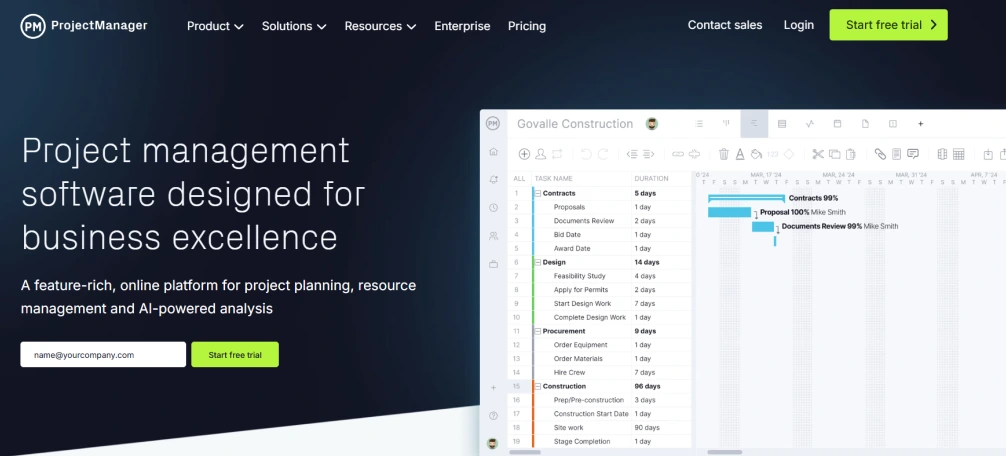
Task: Click the Documents Review Gantt bar
Action: tap(763, 226)
